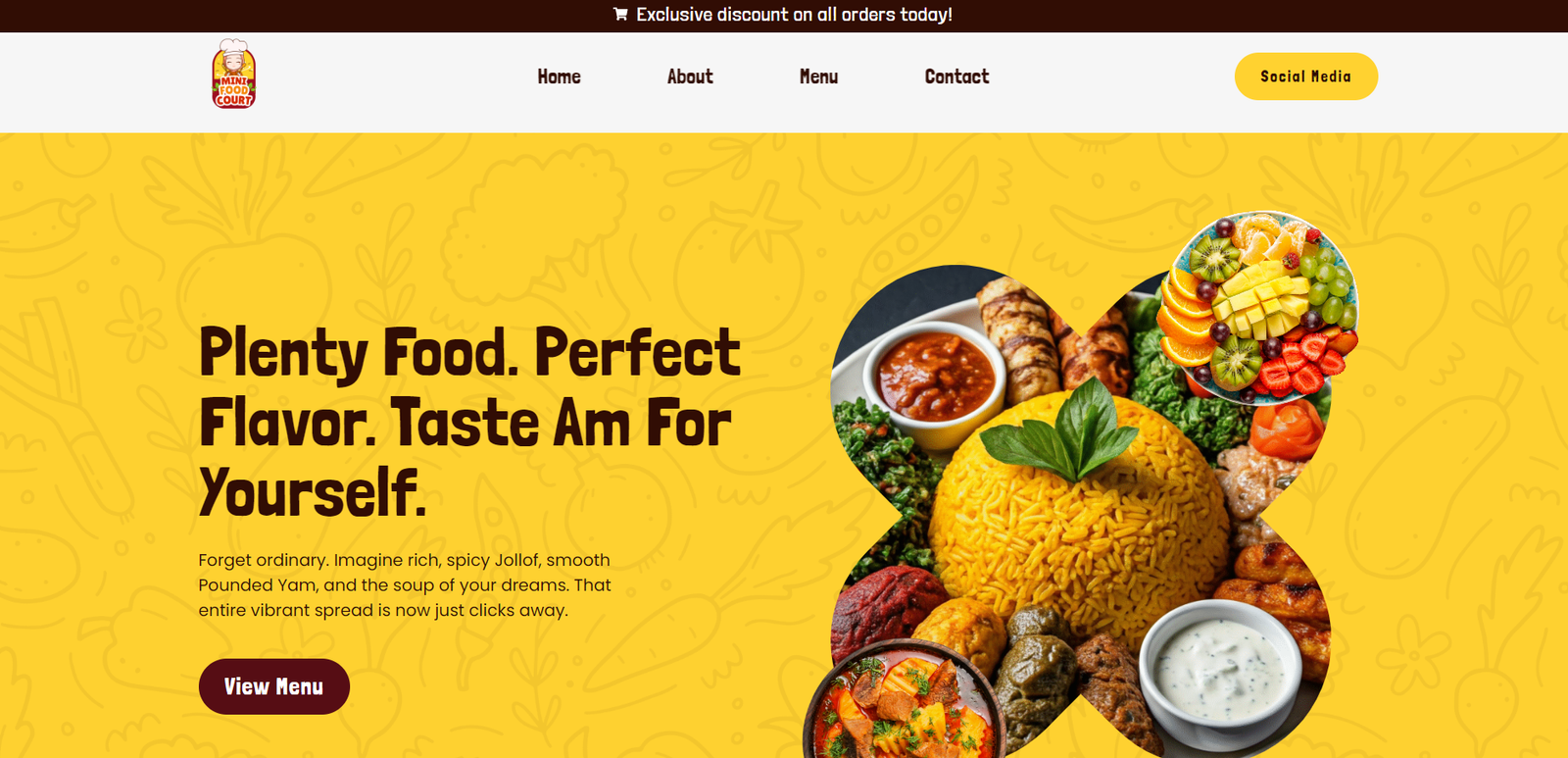
Task: Click the Social Media button
Action: tap(1305, 76)
